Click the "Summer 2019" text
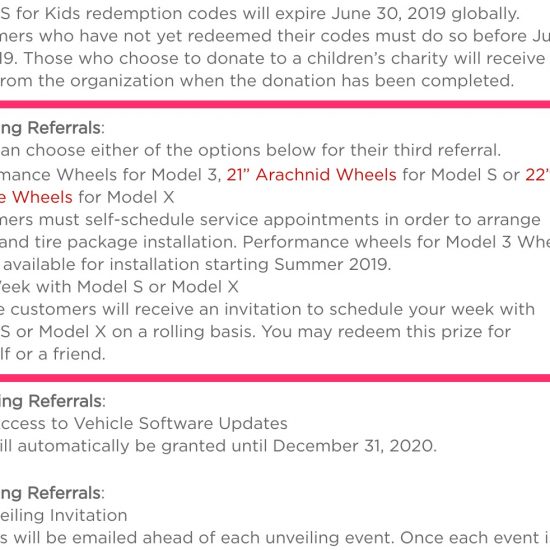The image size is (550, 550). click(332, 264)
